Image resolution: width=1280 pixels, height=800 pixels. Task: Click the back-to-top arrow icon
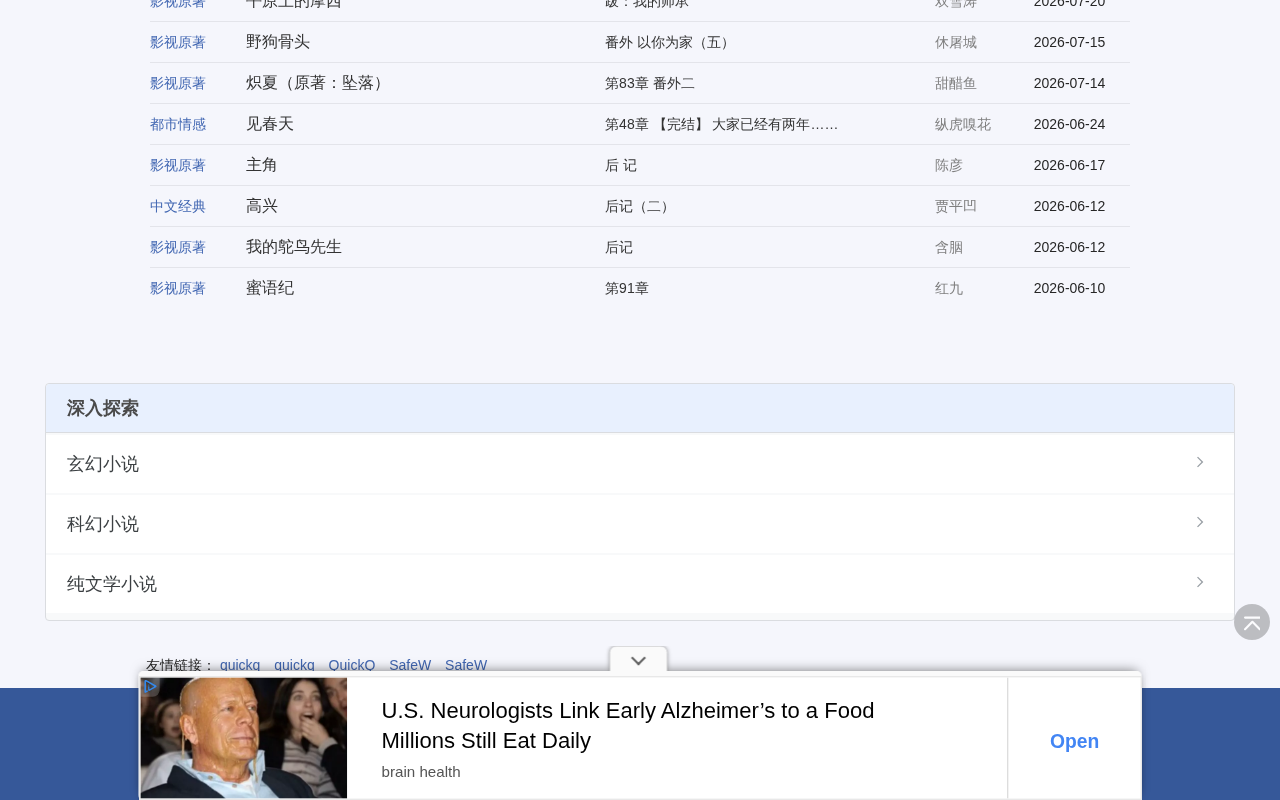coord(1251,622)
